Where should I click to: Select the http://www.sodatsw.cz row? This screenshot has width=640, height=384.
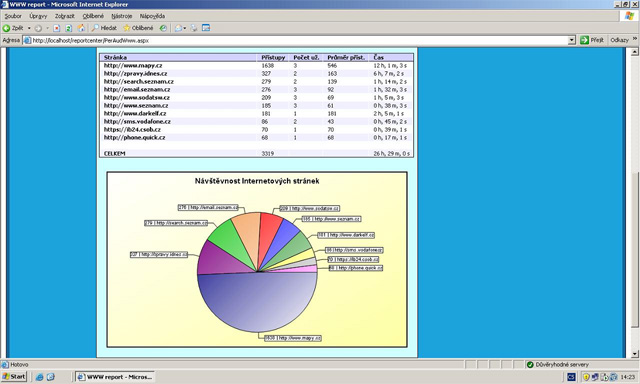coord(256,98)
